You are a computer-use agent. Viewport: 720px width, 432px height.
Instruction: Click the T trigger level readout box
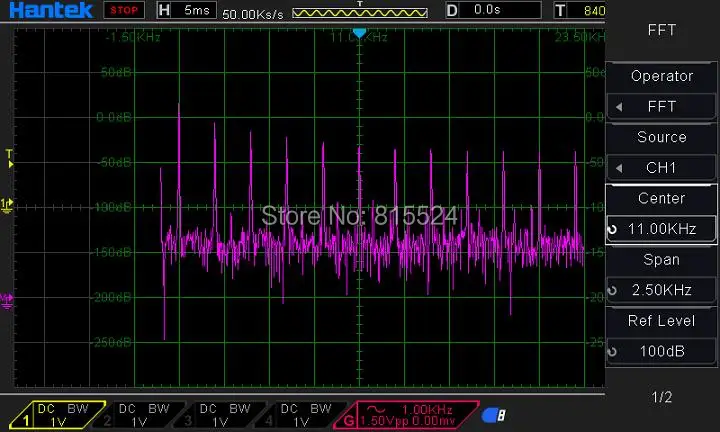(x=579, y=10)
